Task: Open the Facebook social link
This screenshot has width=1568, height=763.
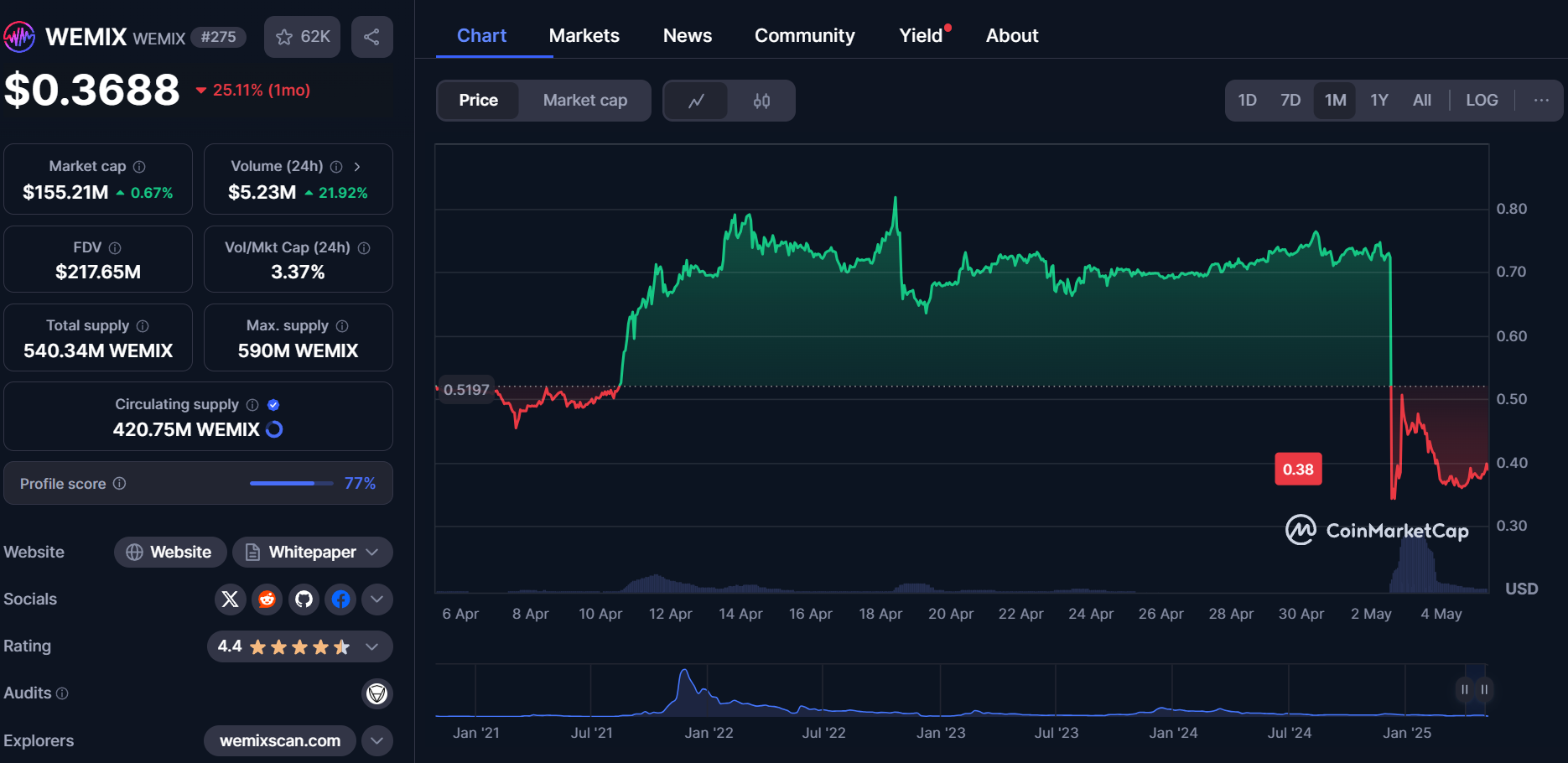Action: pyautogui.click(x=340, y=599)
